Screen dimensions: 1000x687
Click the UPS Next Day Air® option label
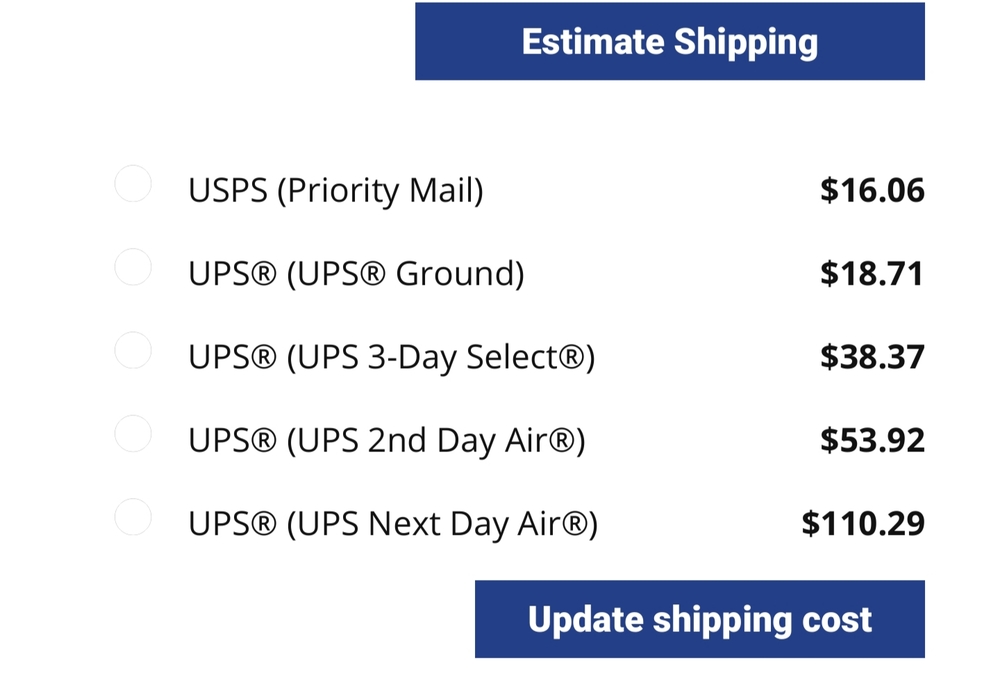(392, 523)
